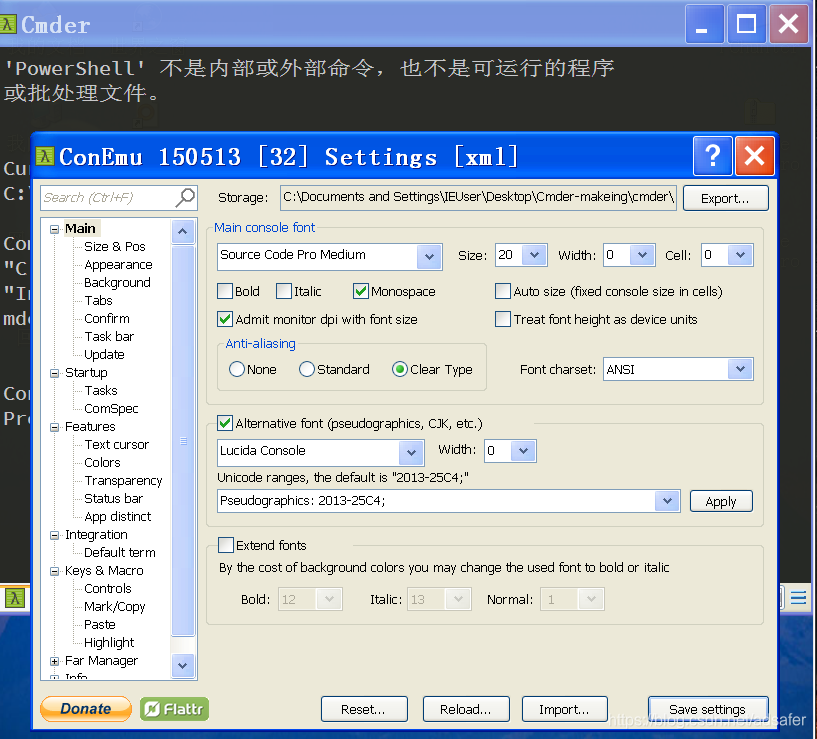Image resolution: width=817 pixels, height=739 pixels.
Task: Click the yellow Donate button
Action: pos(85,709)
